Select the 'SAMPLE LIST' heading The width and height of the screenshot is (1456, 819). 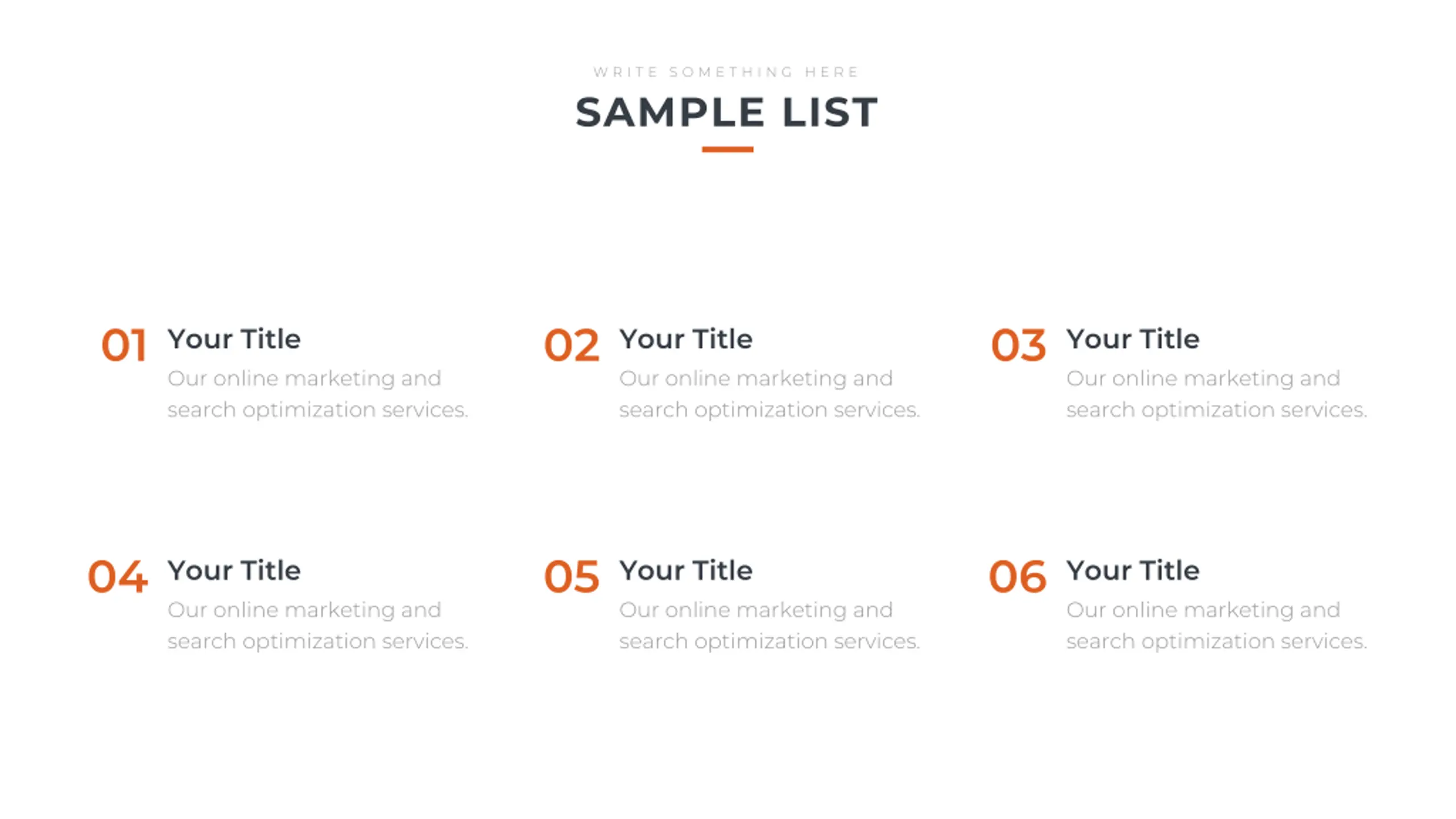(726, 112)
